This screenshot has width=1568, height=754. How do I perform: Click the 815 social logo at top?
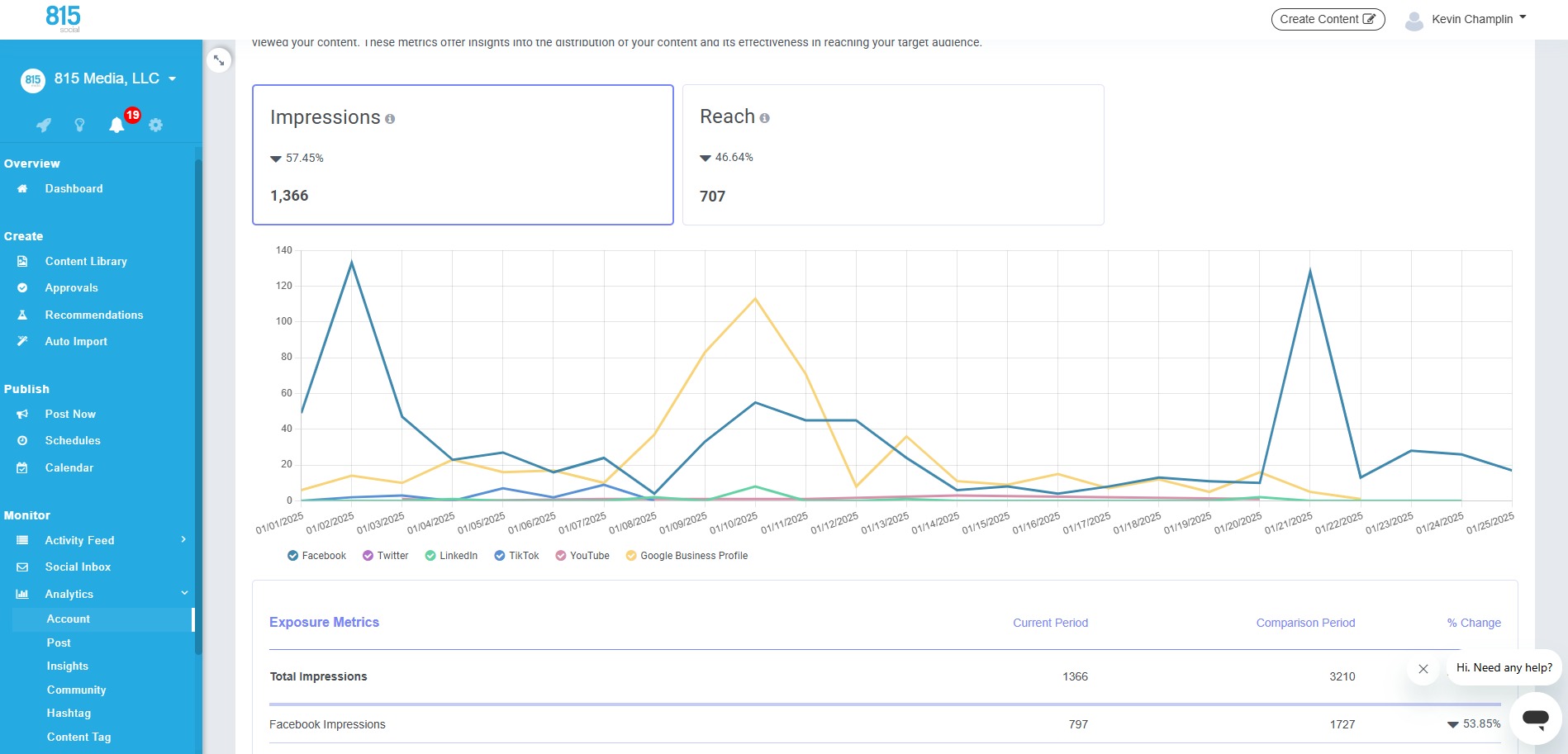[63, 17]
